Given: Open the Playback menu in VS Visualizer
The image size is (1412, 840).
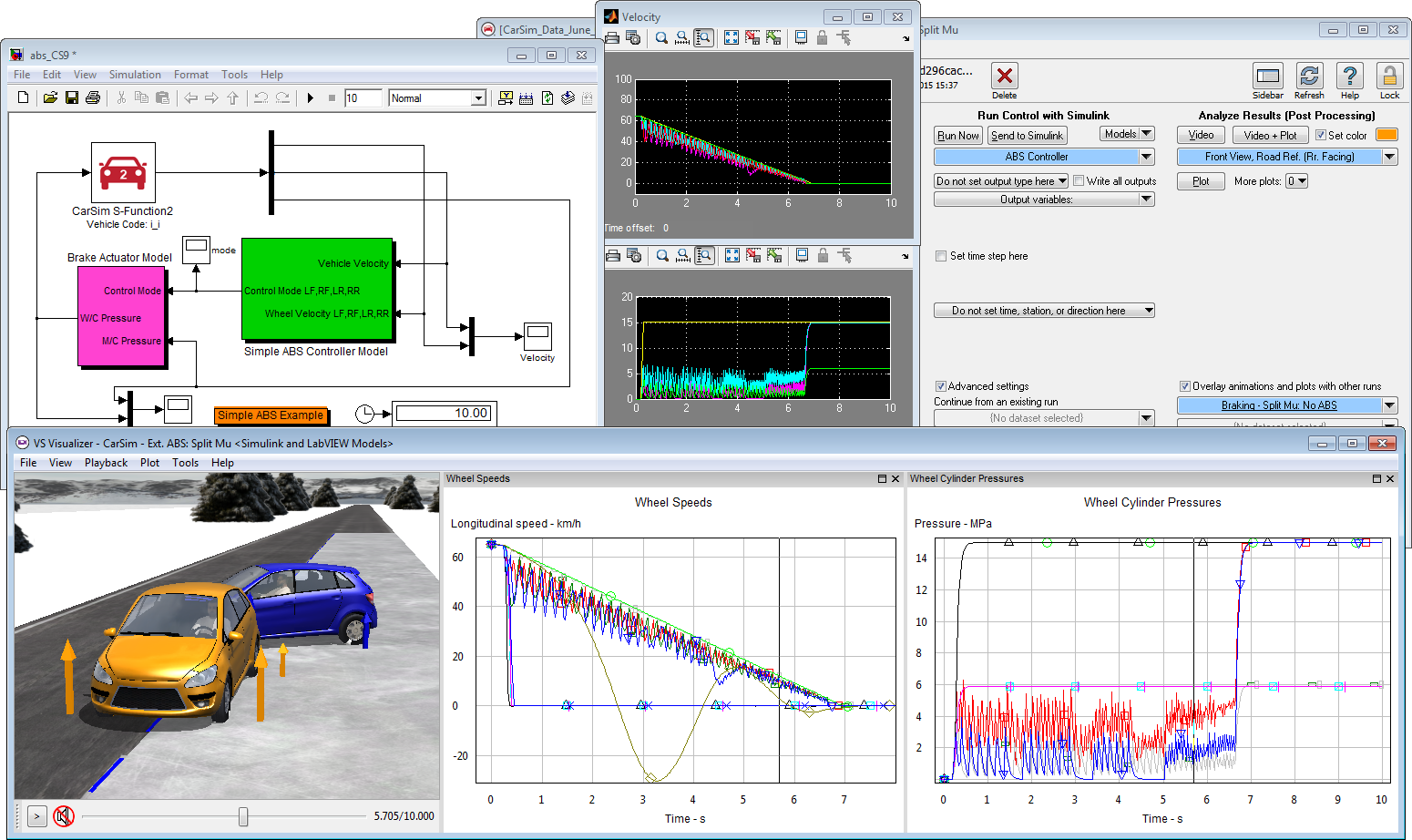Looking at the screenshot, I should tap(106, 463).
